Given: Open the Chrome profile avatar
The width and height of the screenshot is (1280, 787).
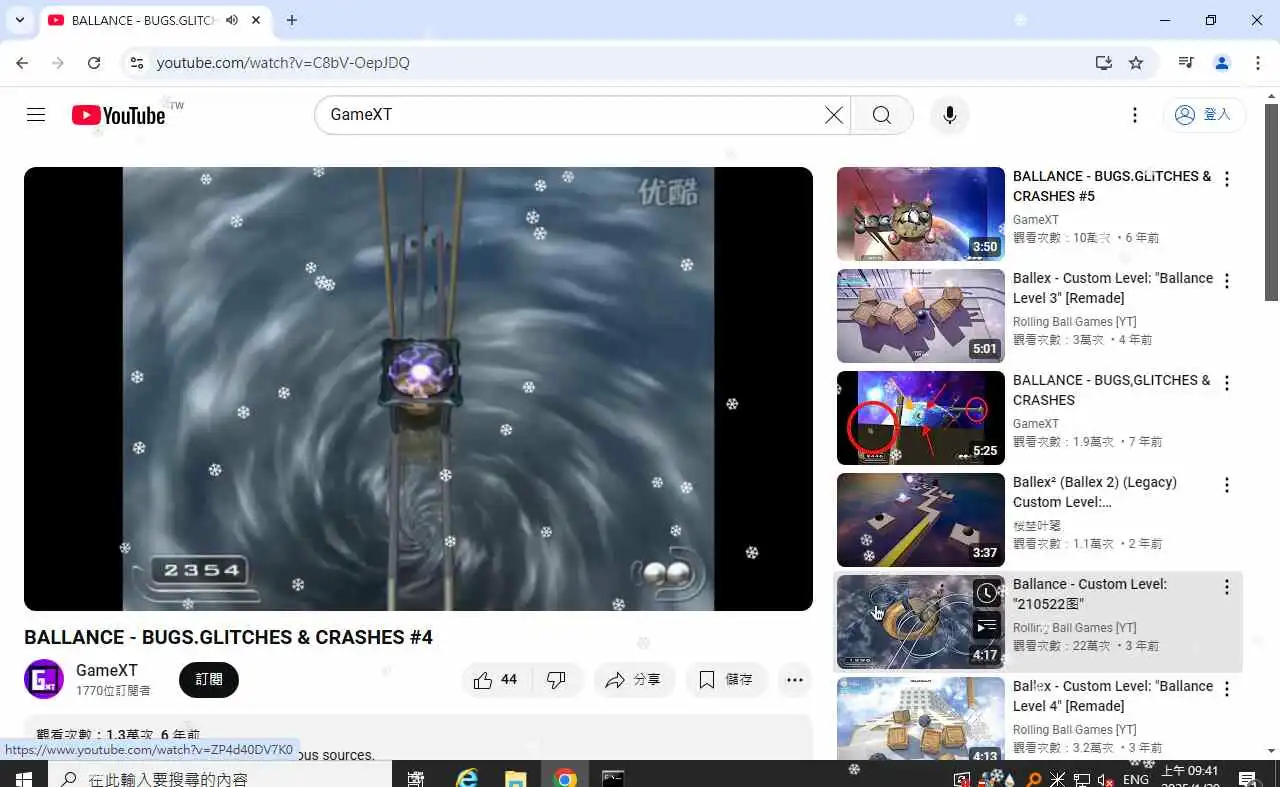Looking at the screenshot, I should 1222,62.
